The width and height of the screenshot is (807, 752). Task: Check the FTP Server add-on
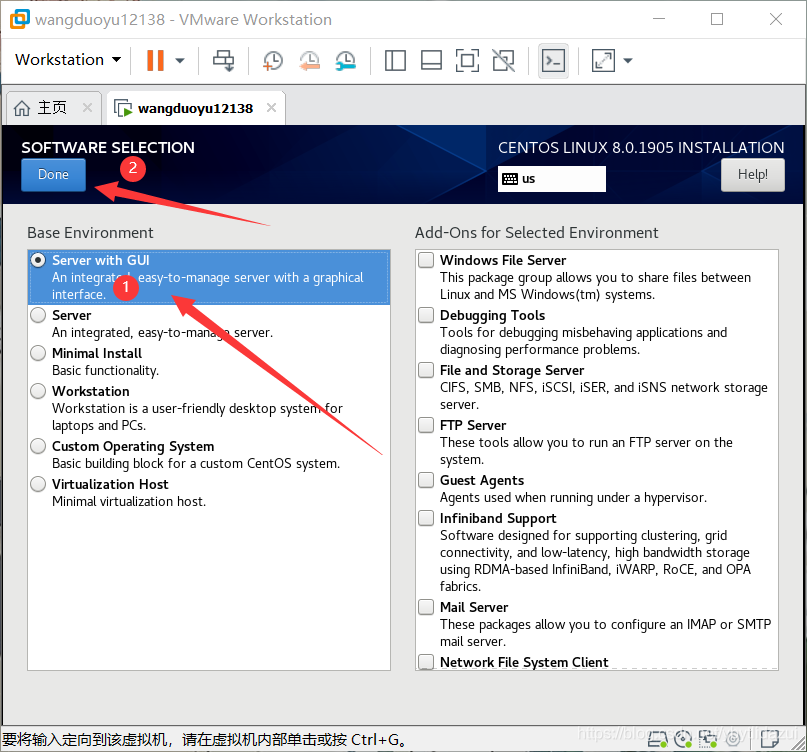click(x=426, y=425)
